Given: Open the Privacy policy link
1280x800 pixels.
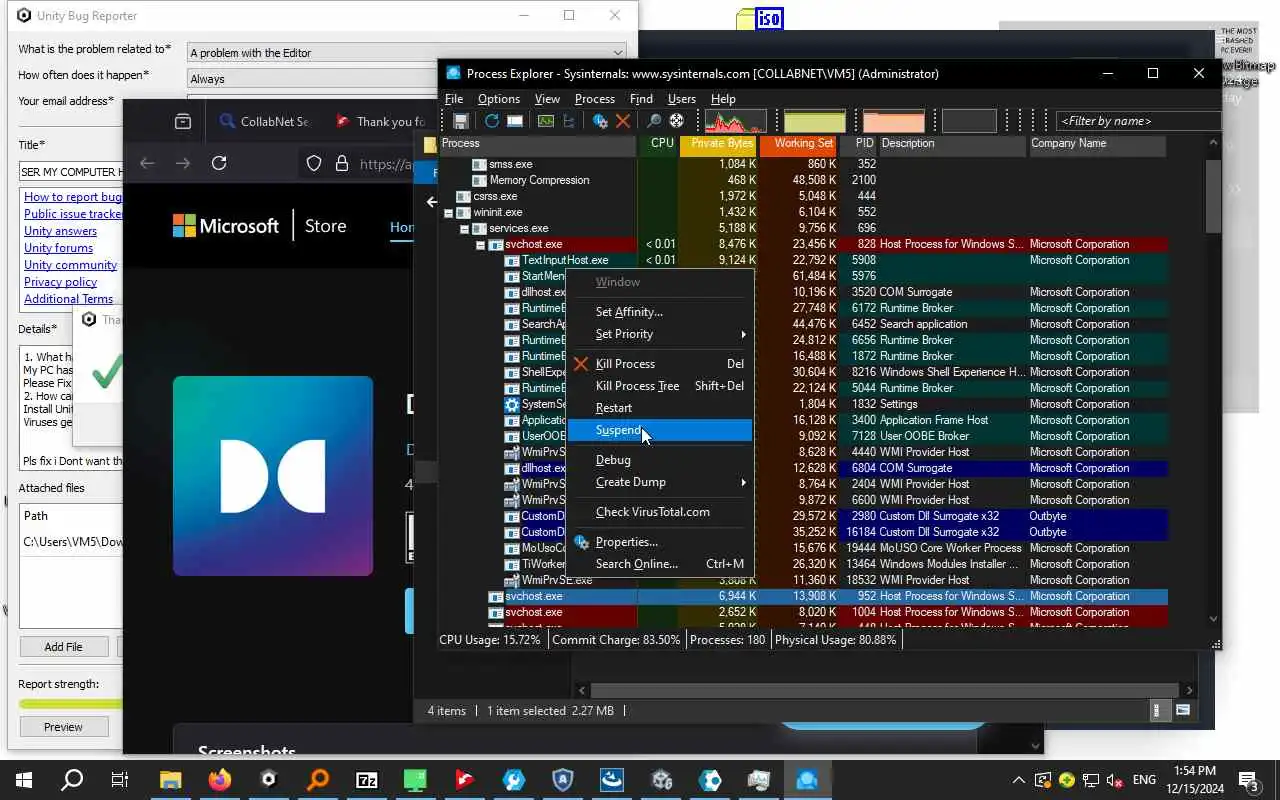Looking at the screenshot, I should point(60,282).
